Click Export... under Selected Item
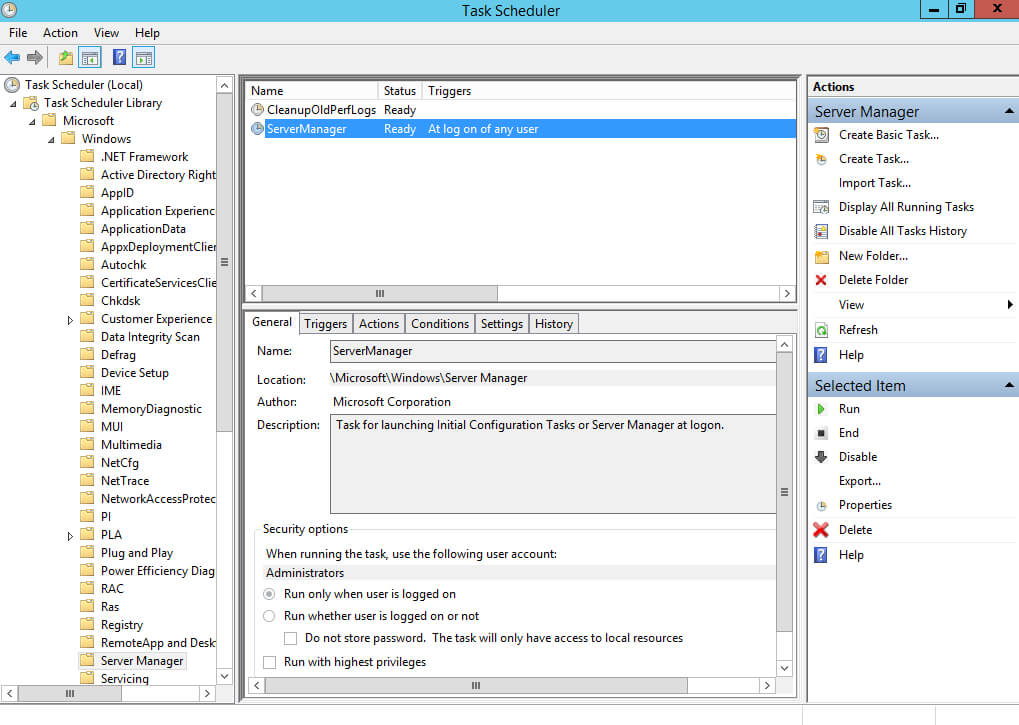Screen dimensions: 1019x725 pyautogui.click(x=860, y=481)
